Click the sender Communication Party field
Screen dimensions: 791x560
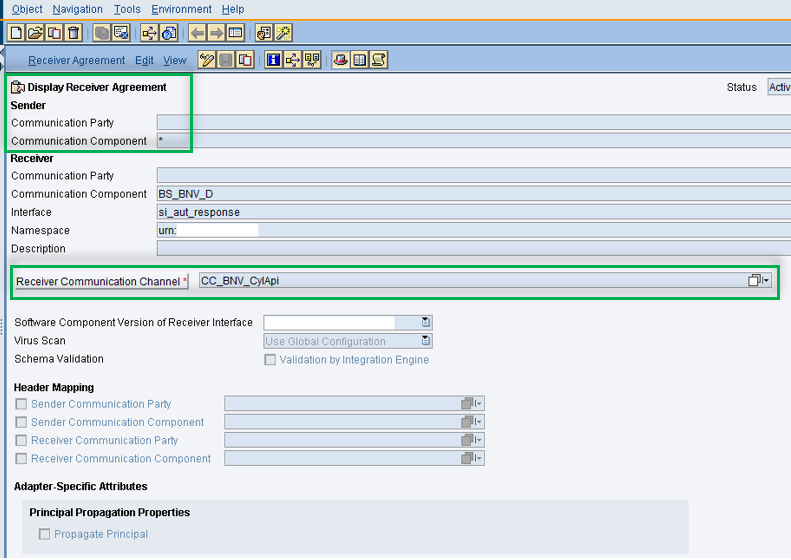coord(474,123)
